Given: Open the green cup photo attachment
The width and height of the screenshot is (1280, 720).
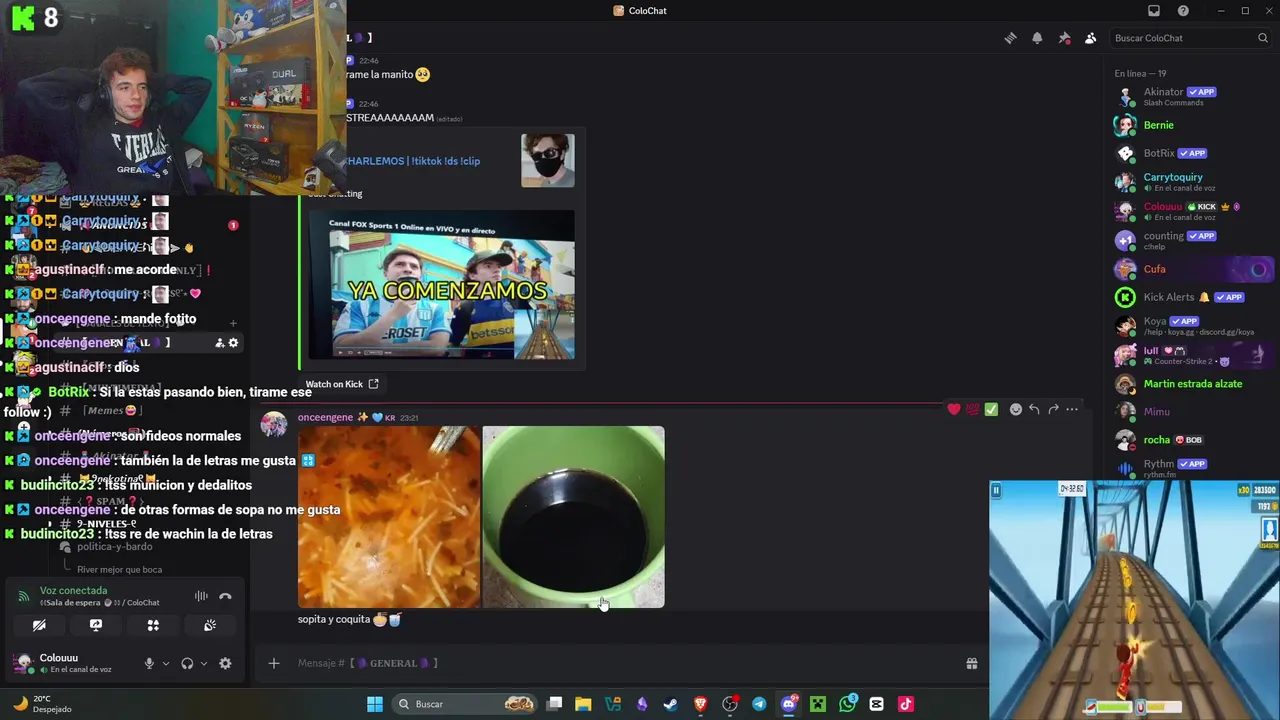Looking at the screenshot, I should [x=573, y=517].
